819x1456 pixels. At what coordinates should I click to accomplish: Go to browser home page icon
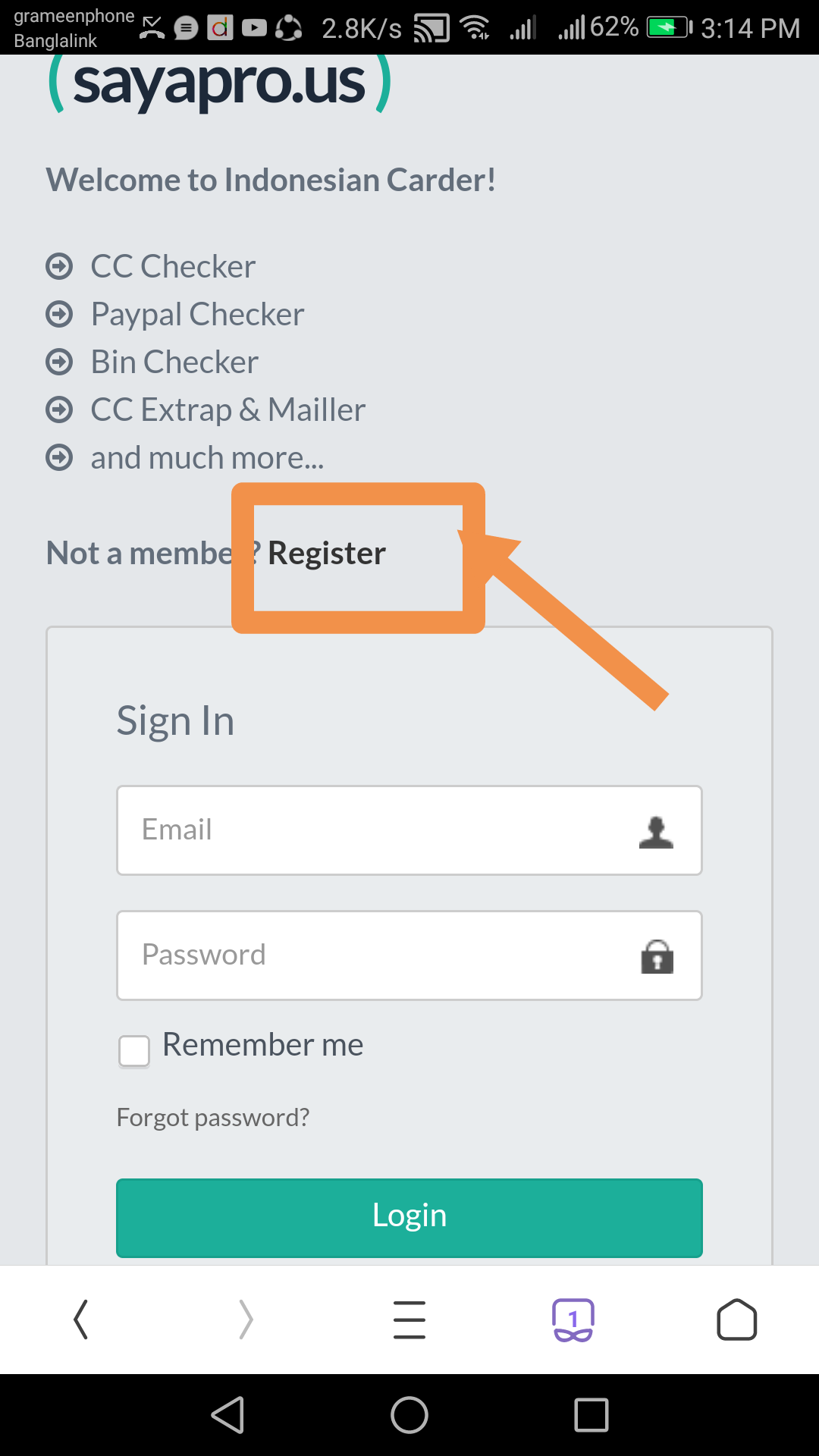coord(736,1319)
